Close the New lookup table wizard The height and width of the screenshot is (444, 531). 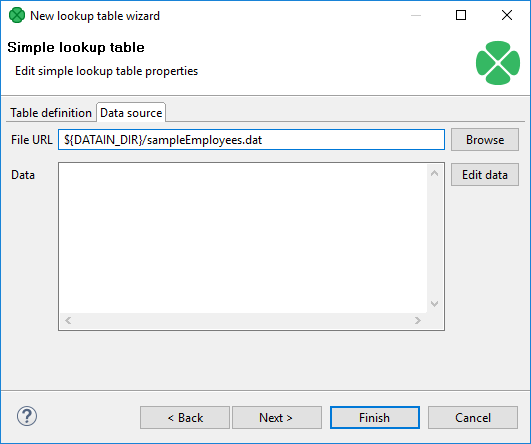click(x=507, y=15)
